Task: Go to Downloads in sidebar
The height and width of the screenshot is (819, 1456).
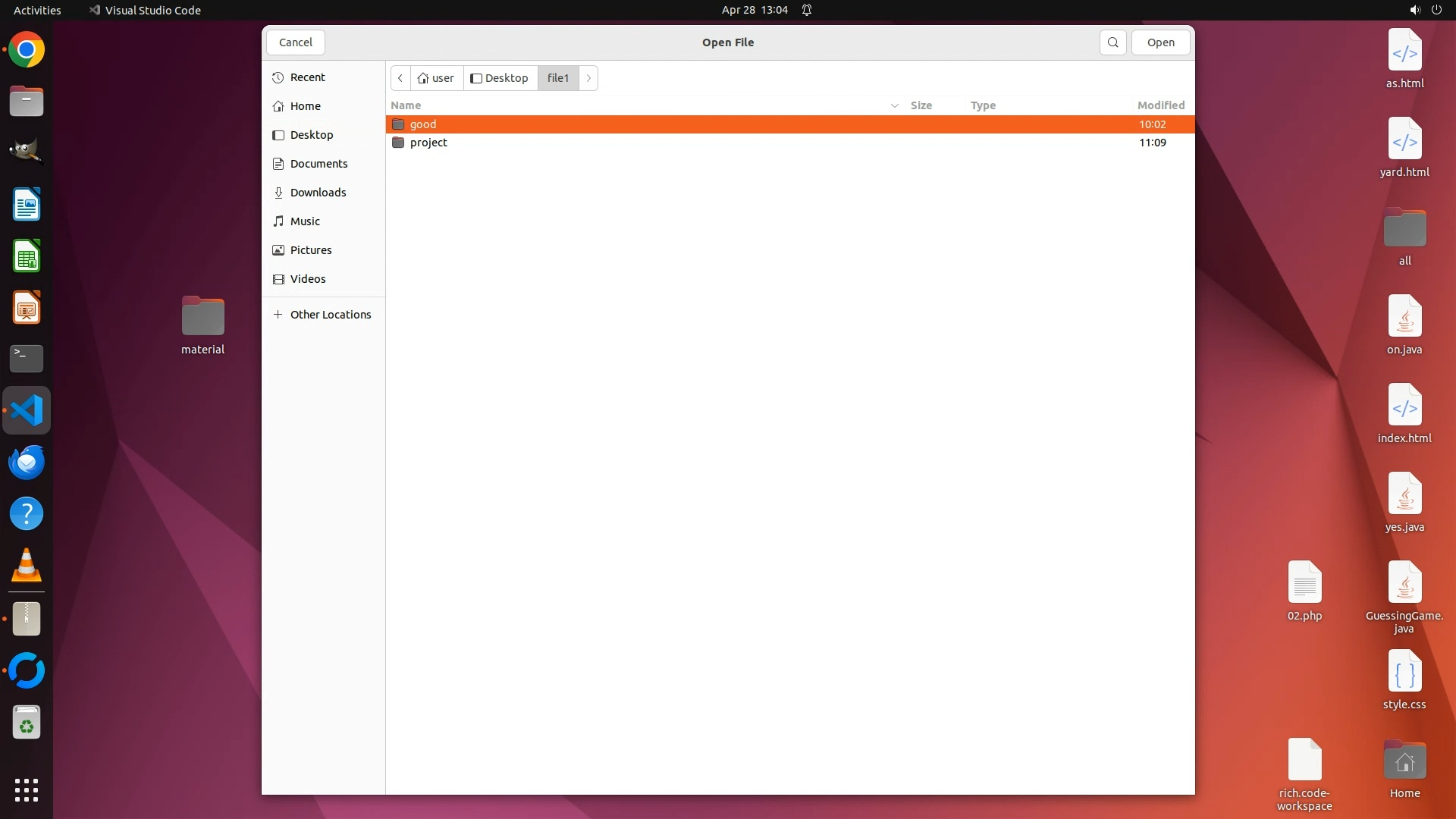Action: (318, 193)
